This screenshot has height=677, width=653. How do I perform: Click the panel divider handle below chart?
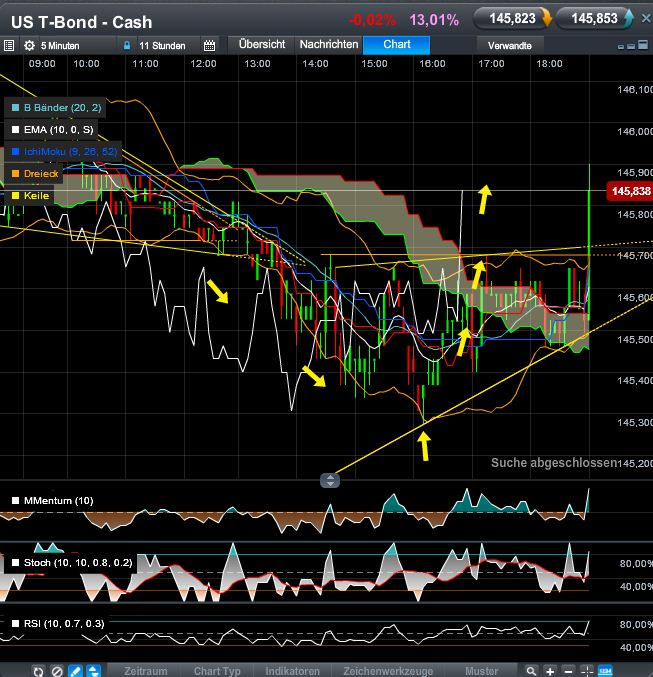pyautogui.click(x=330, y=480)
